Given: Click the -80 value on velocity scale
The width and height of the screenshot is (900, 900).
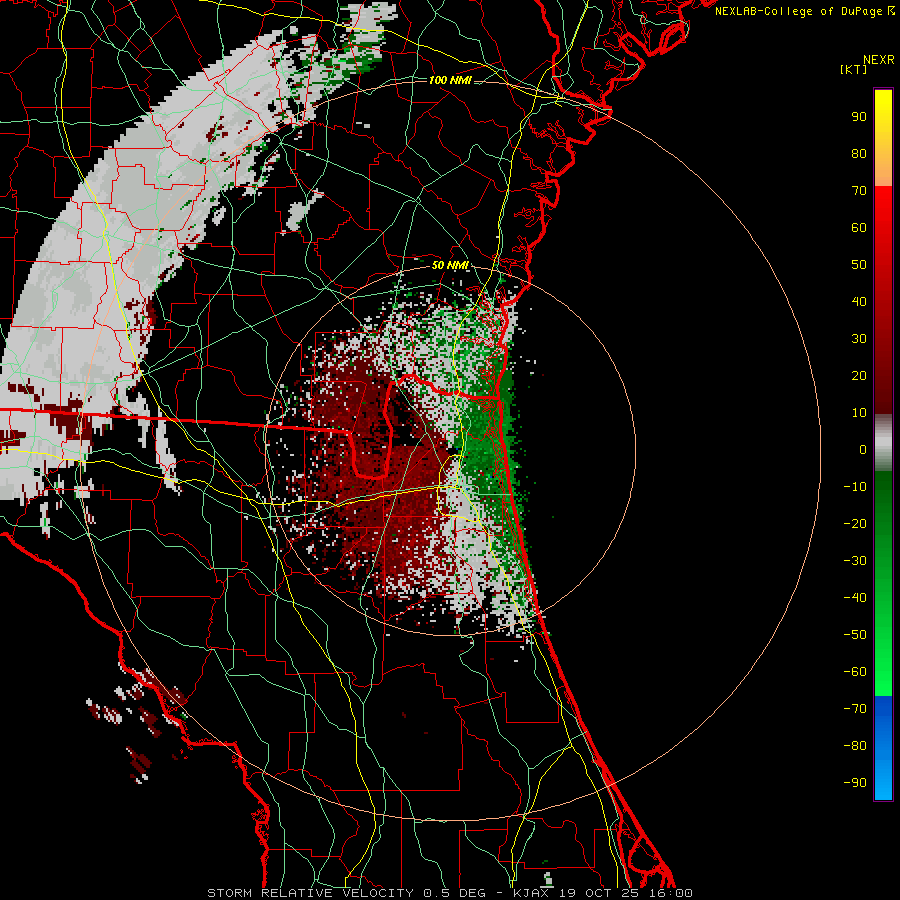Looking at the screenshot, I should 855,746.
